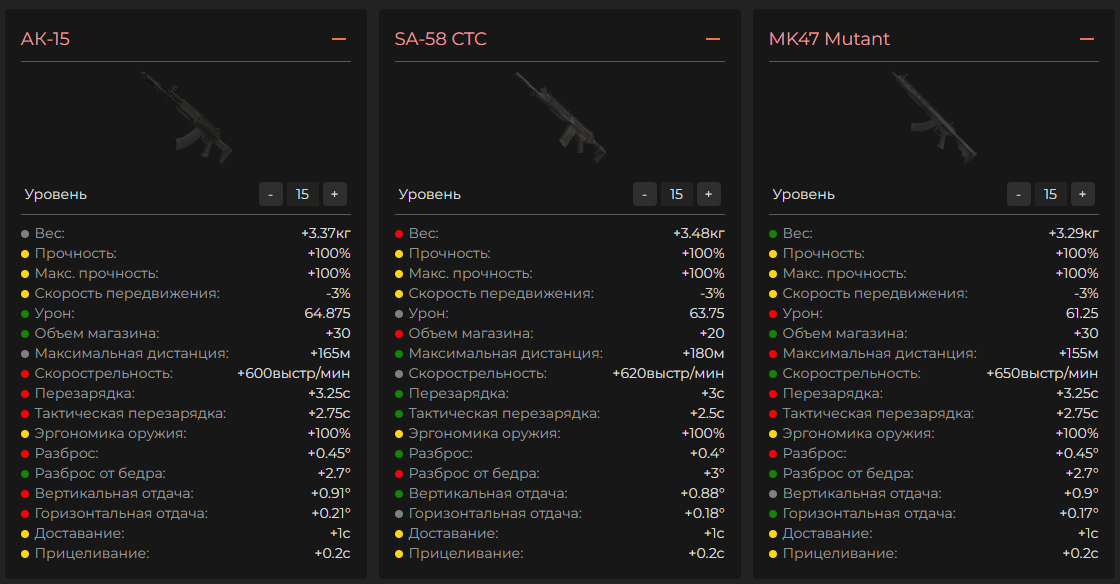This screenshot has height=584, width=1120.
Task: Click the "Объем магазина:" label in SA-58 CTC card
Action: 471,333
